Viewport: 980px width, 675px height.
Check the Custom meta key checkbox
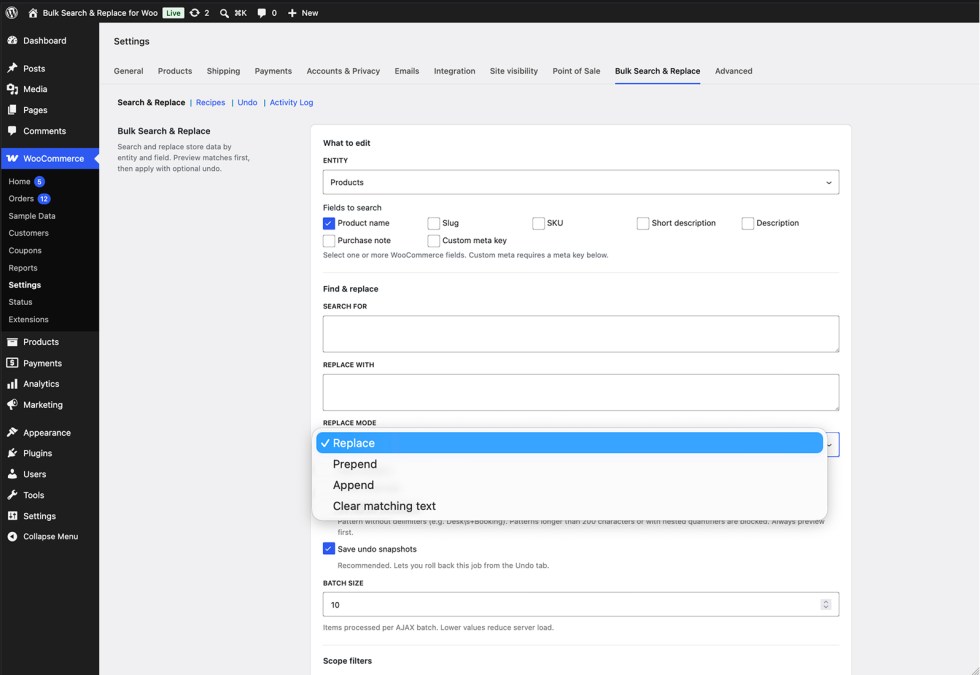pos(433,241)
